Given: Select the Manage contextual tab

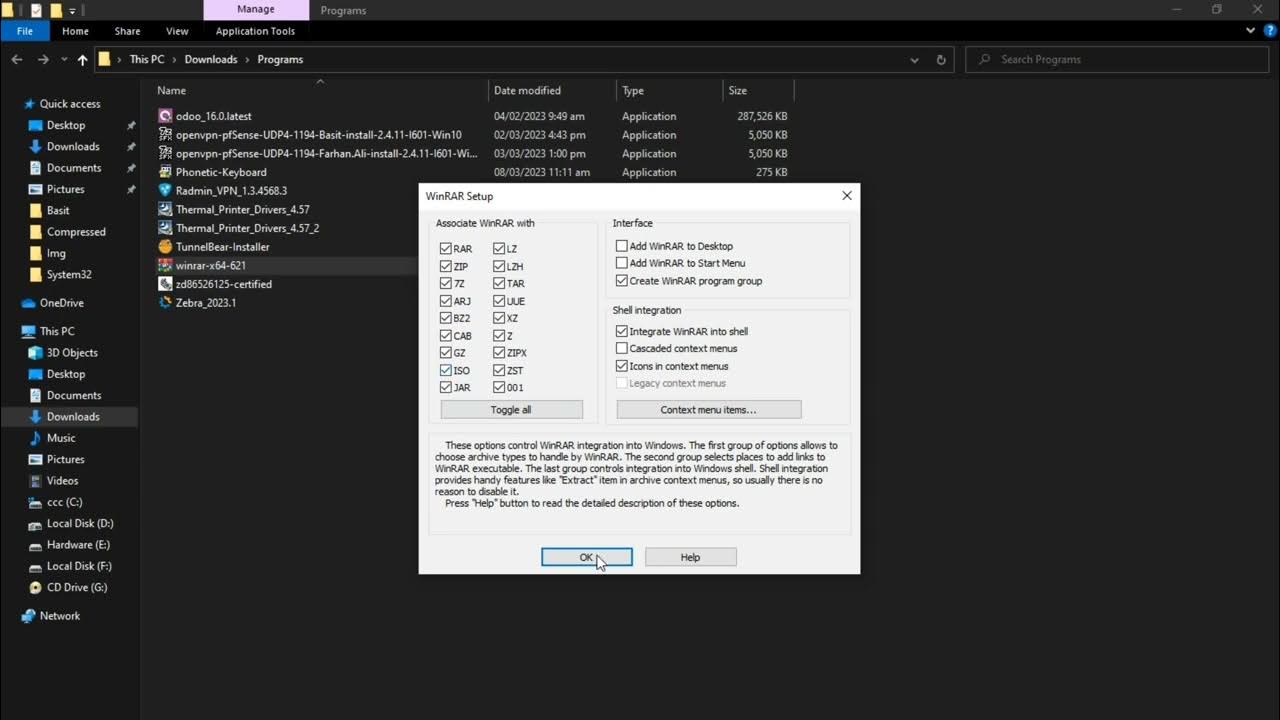Looking at the screenshot, I should (255, 9).
